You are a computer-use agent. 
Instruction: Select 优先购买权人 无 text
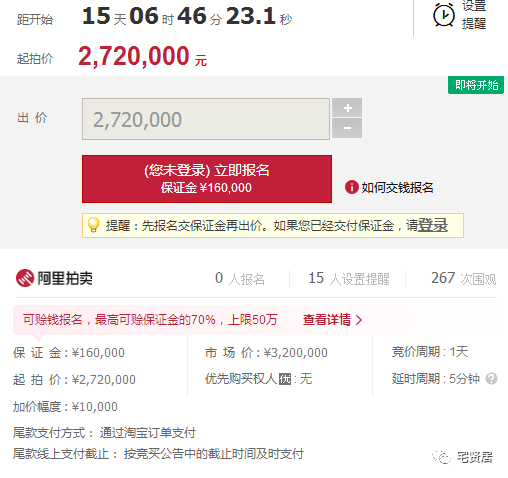(258, 379)
